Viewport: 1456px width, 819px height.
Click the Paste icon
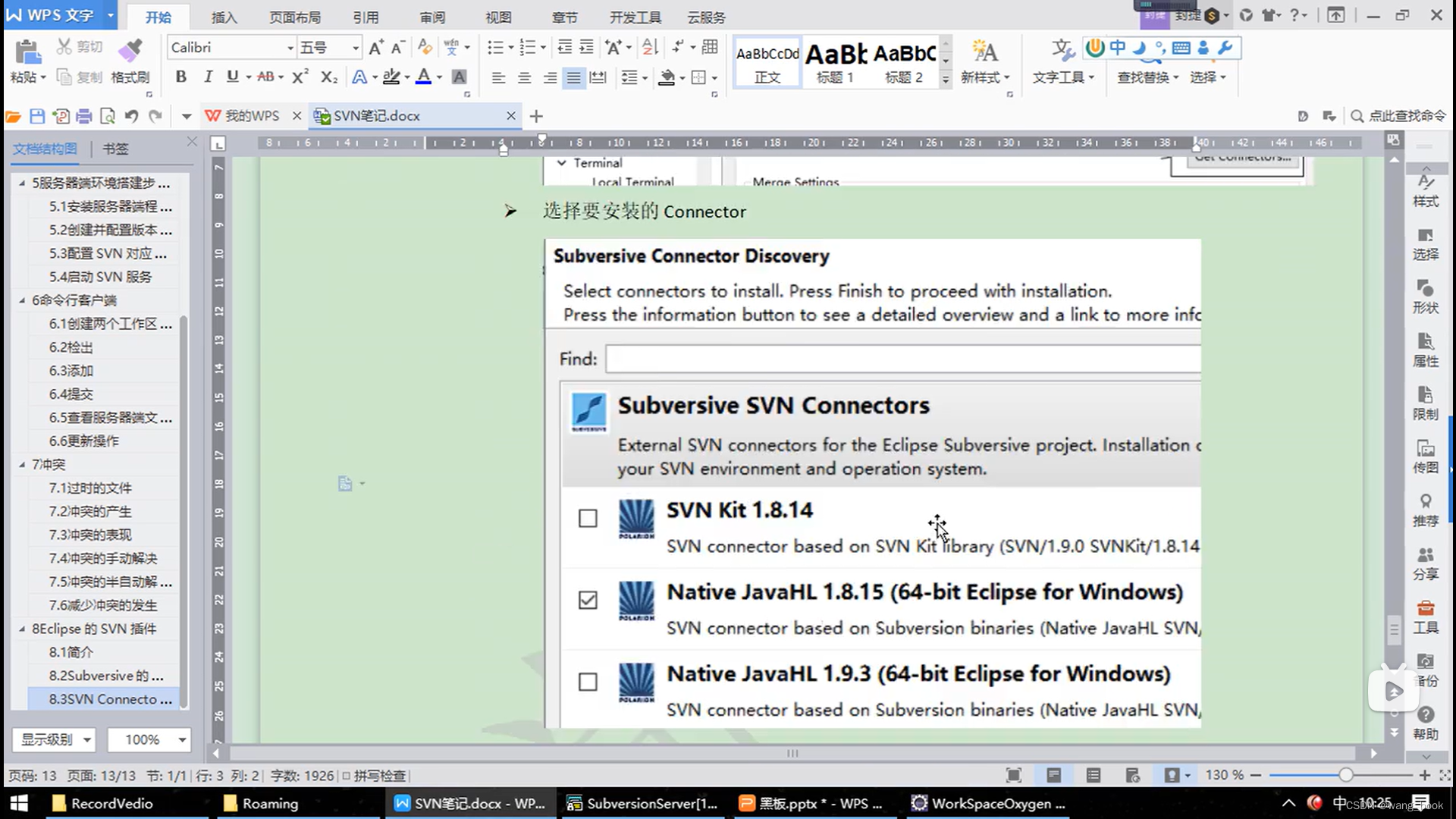tap(27, 52)
